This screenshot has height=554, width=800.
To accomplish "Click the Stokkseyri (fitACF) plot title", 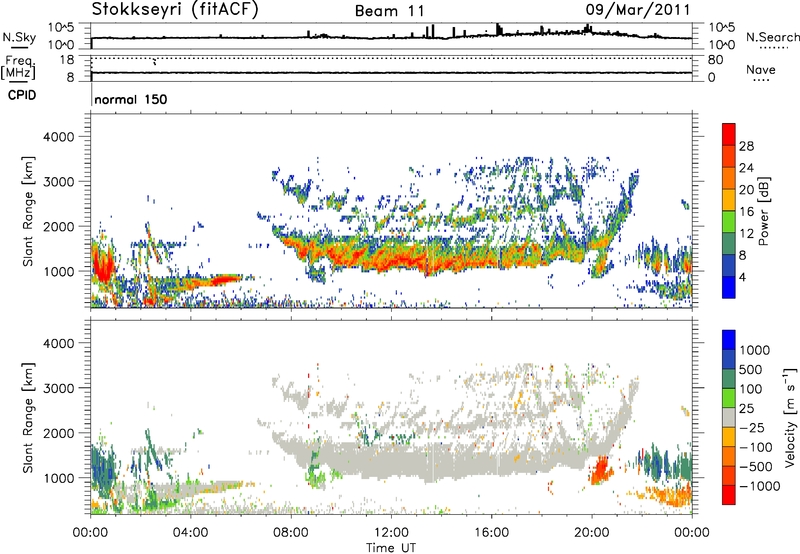I will (x=175, y=9).
